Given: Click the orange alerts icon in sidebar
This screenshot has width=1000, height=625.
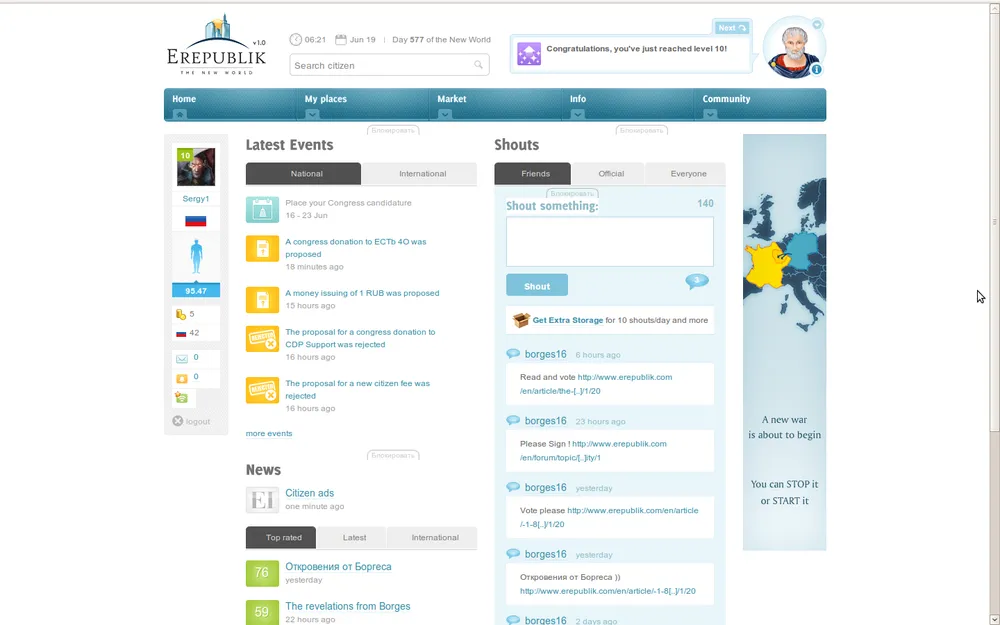Looking at the screenshot, I should (x=182, y=378).
